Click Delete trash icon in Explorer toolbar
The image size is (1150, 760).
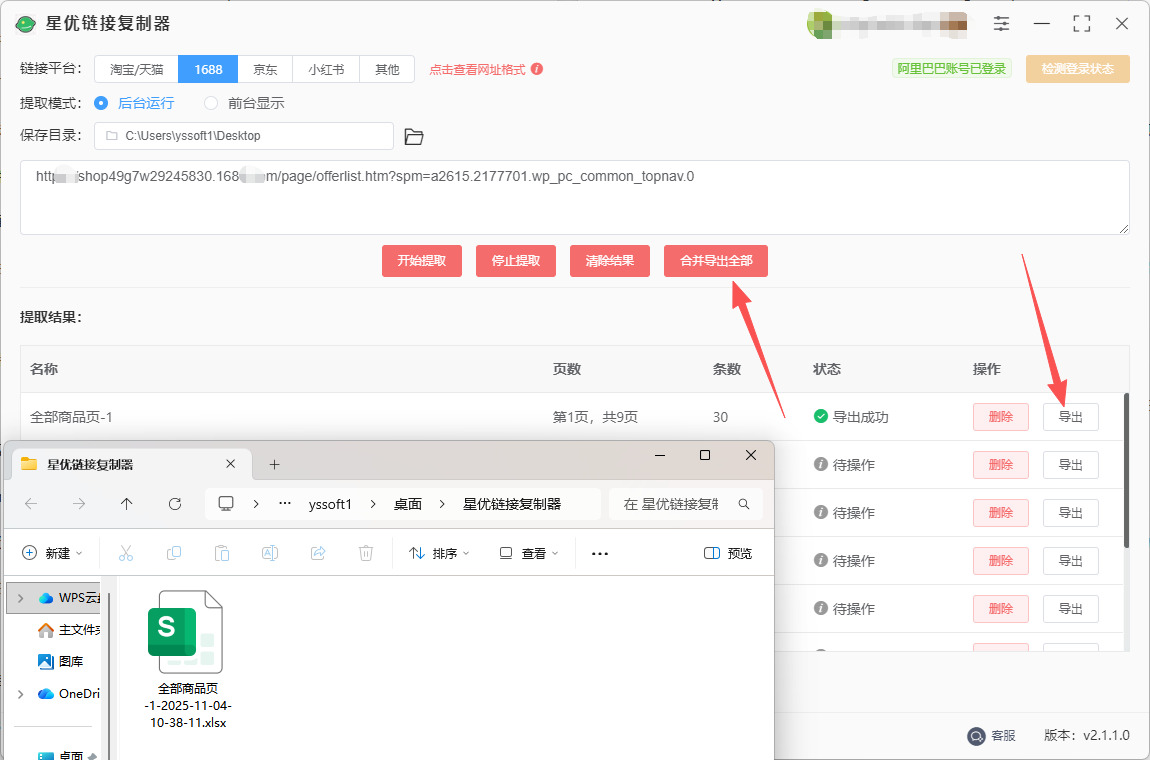tap(366, 553)
